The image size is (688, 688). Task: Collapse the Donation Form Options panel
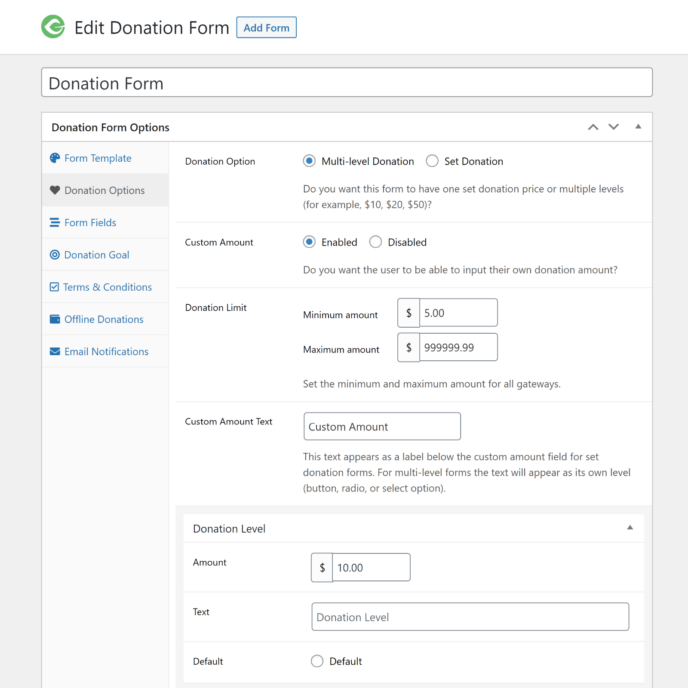coord(638,127)
